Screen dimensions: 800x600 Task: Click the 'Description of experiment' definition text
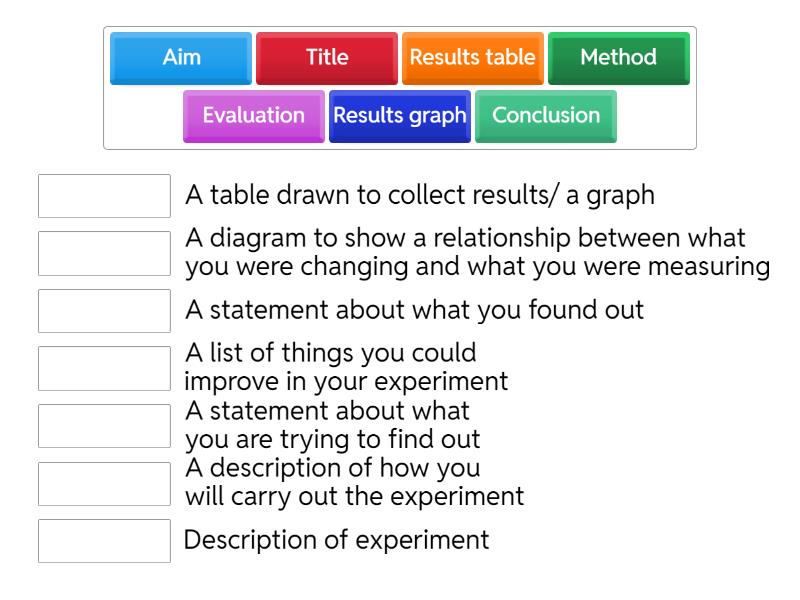point(337,541)
